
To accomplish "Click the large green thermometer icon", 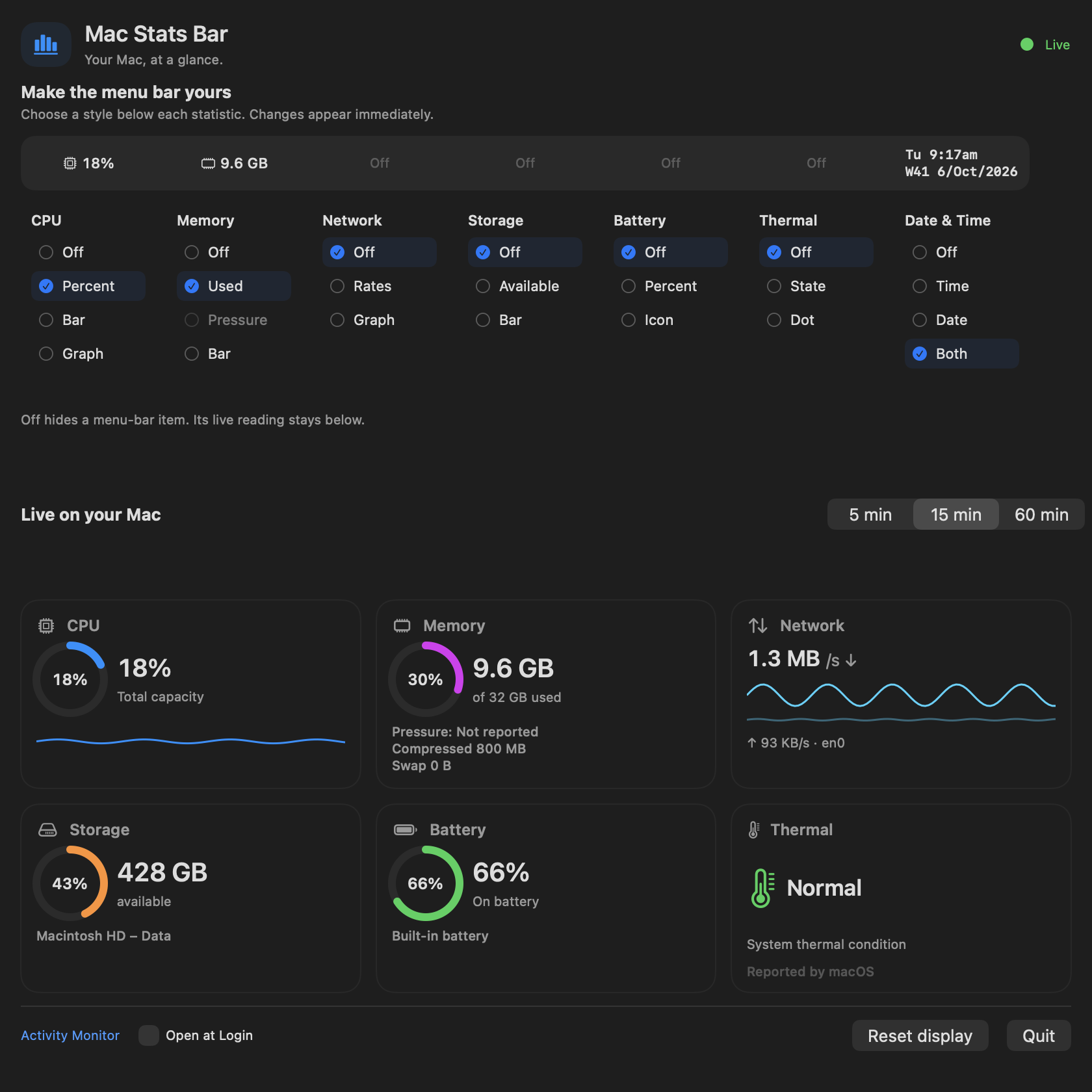I will coord(762,888).
